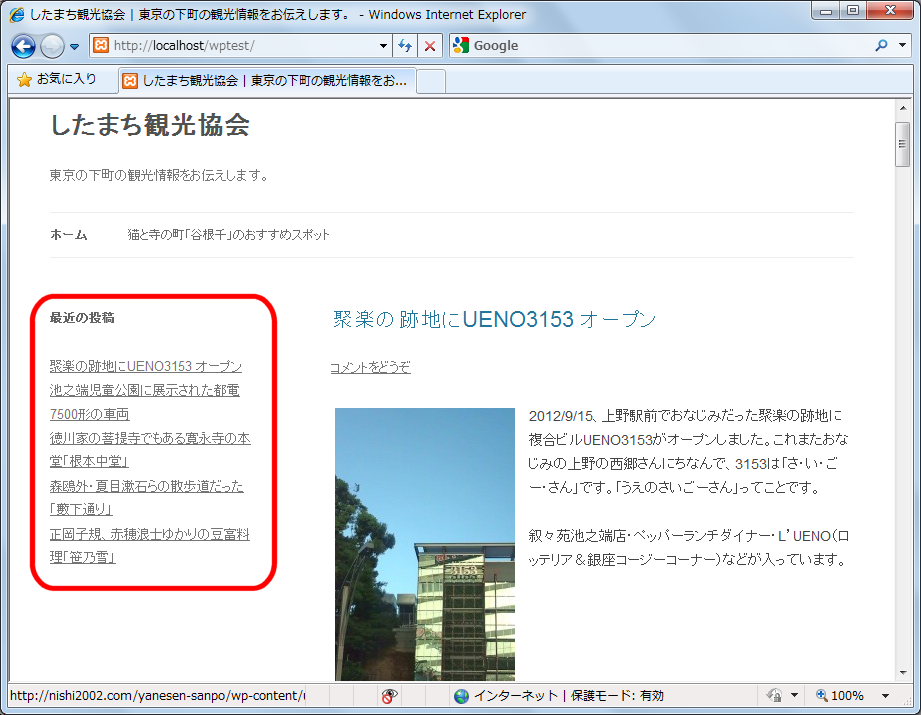Open the 猫と寺の町「谷根千」のおすすめスポット menu item
921x715 pixels.
(x=228, y=235)
